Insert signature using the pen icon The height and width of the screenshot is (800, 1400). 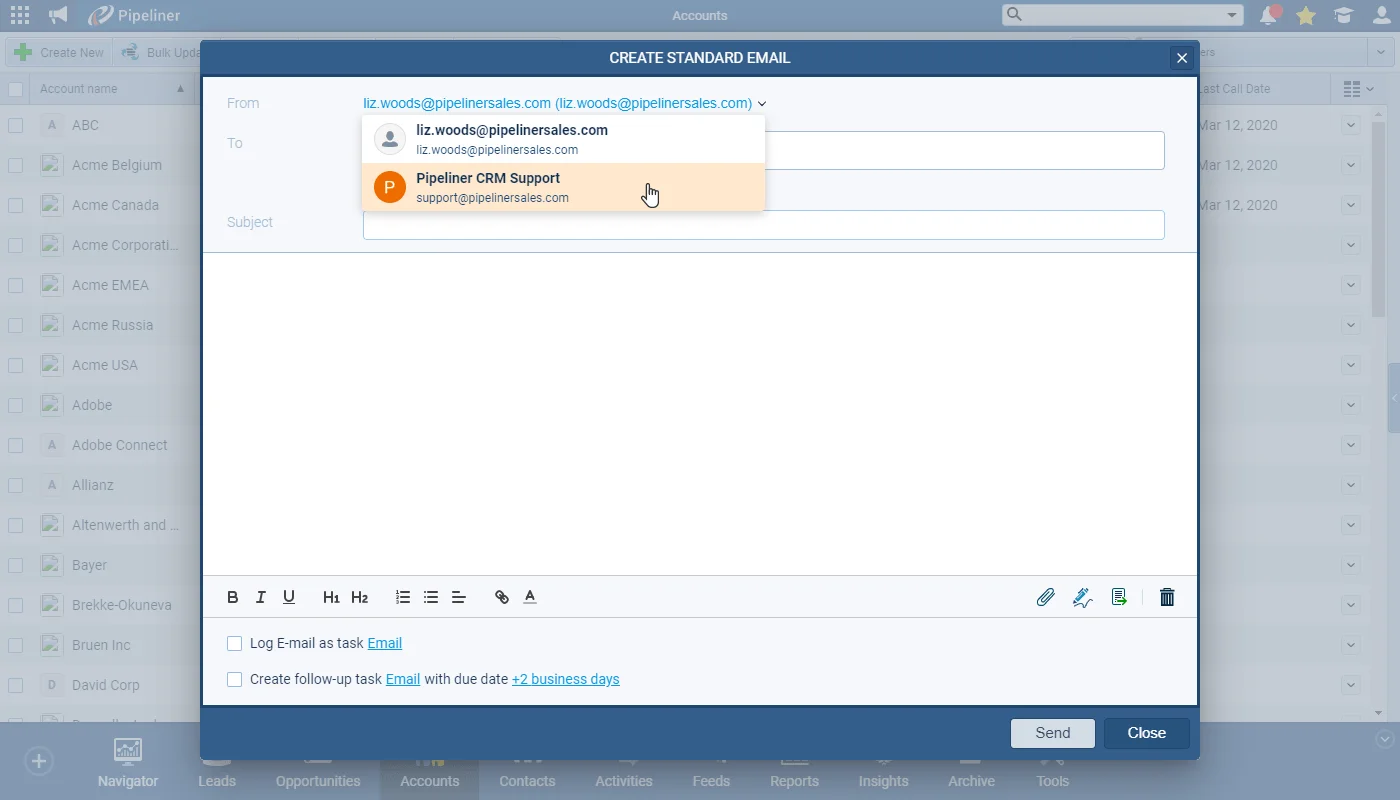point(1082,597)
